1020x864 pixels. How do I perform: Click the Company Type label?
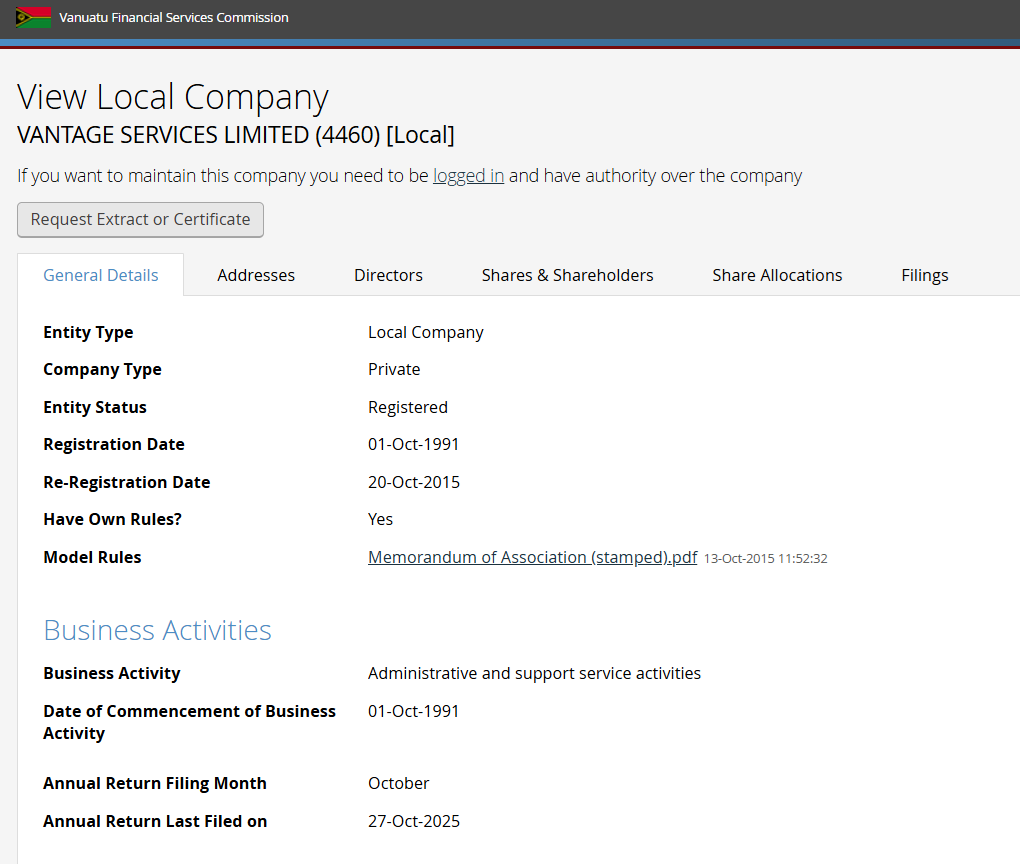[x=103, y=370]
